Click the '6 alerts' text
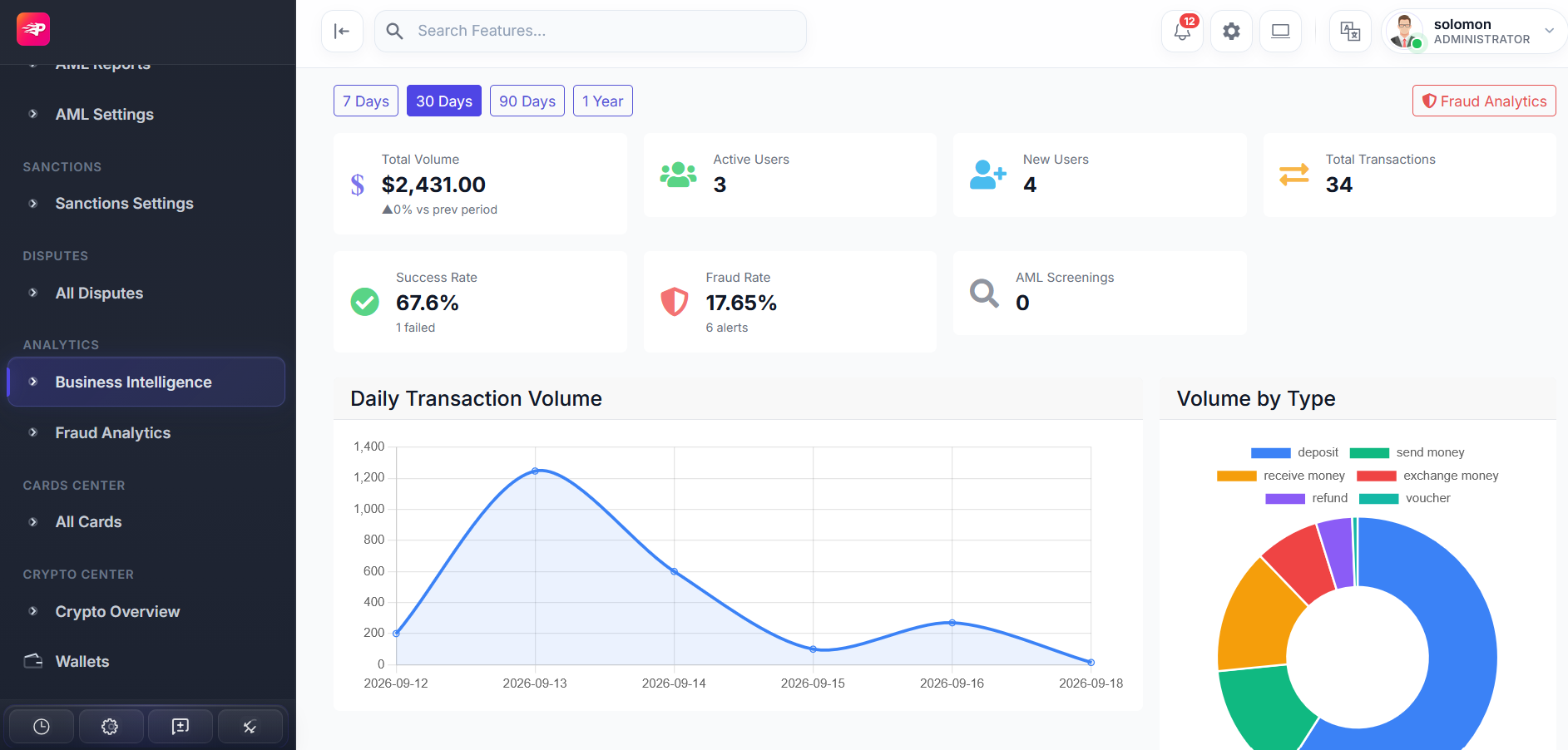Viewport: 1568px width, 750px height. [727, 328]
